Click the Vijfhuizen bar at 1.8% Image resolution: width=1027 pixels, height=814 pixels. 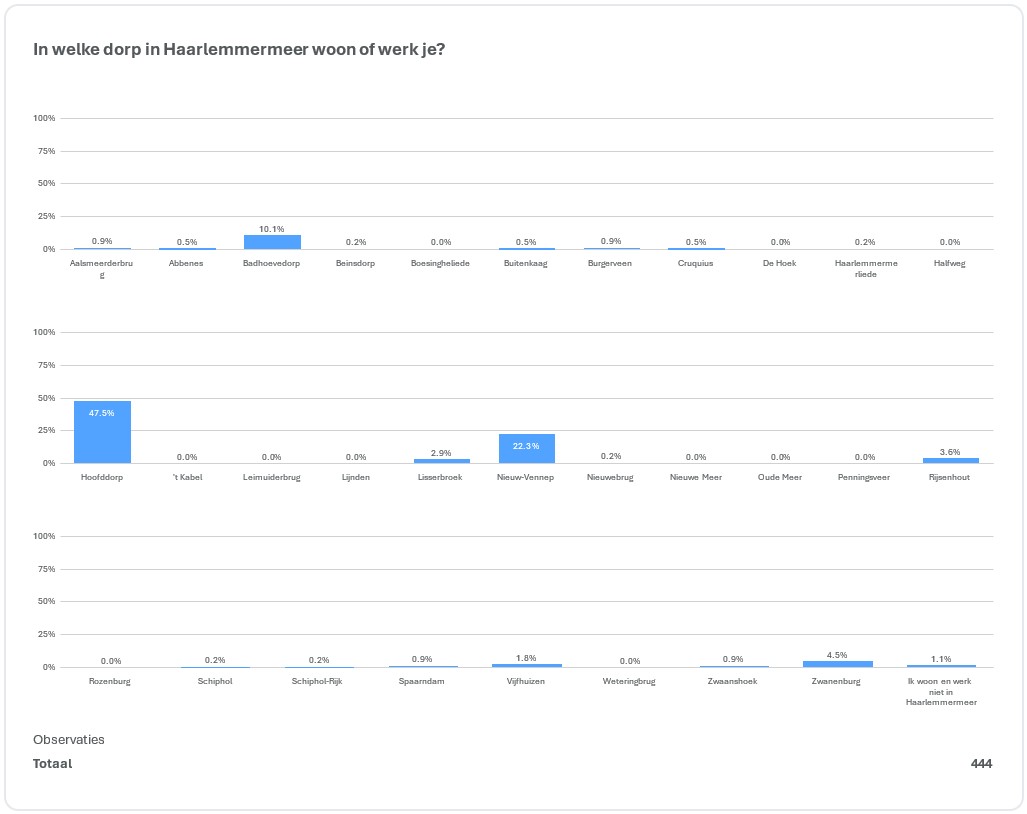pyautogui.click(x=526, y=665)
